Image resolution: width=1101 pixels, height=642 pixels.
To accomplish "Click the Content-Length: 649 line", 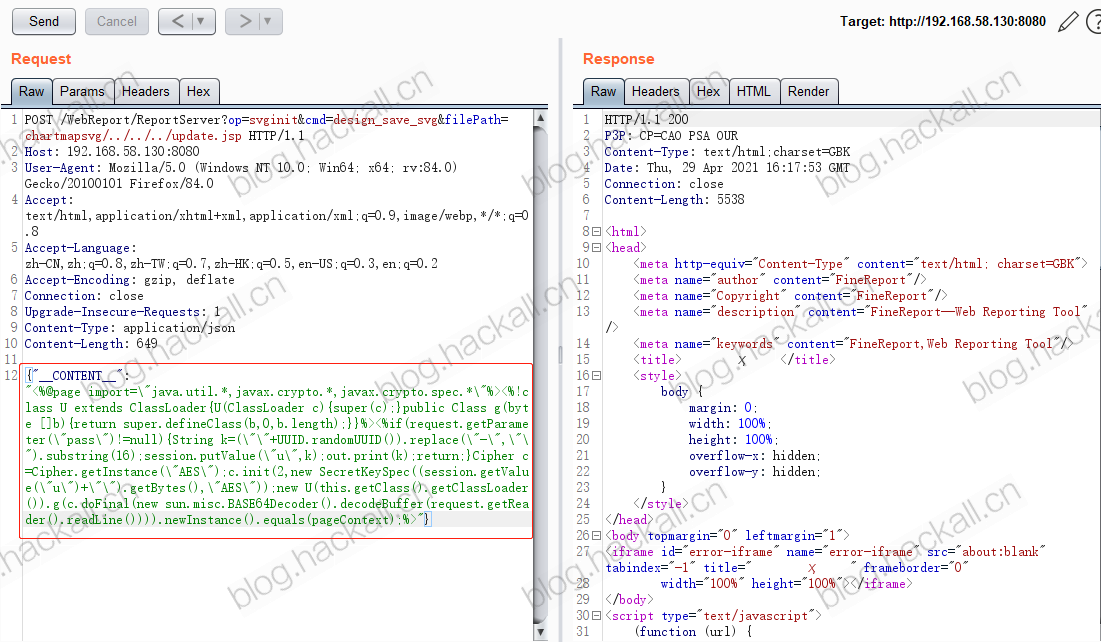I will (x=91, y=344).
